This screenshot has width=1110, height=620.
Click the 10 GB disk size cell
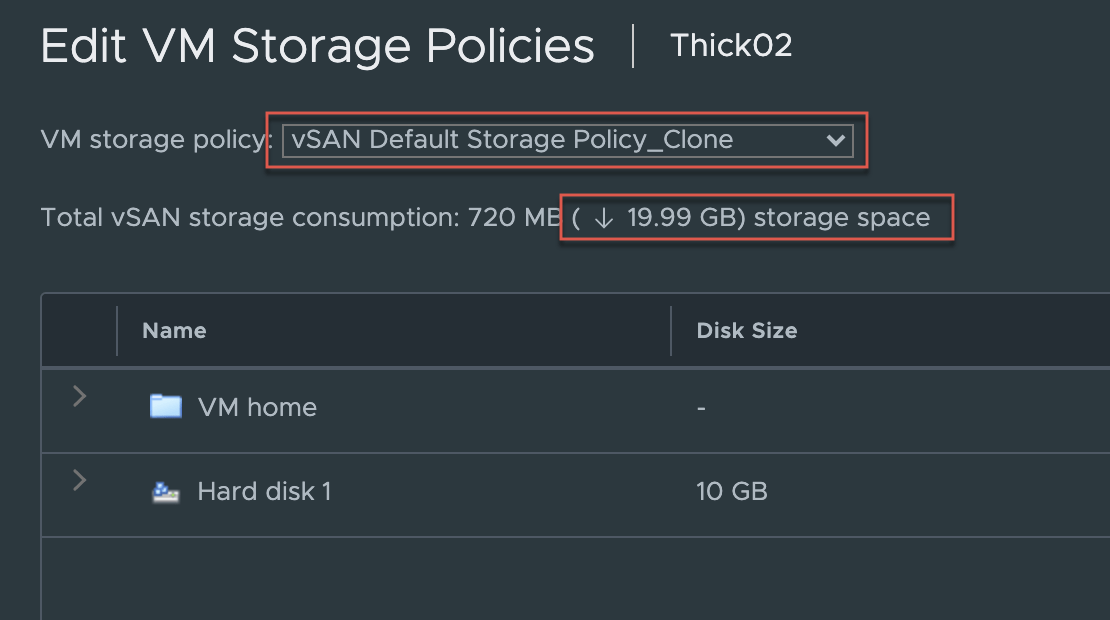tap(731, 491)
